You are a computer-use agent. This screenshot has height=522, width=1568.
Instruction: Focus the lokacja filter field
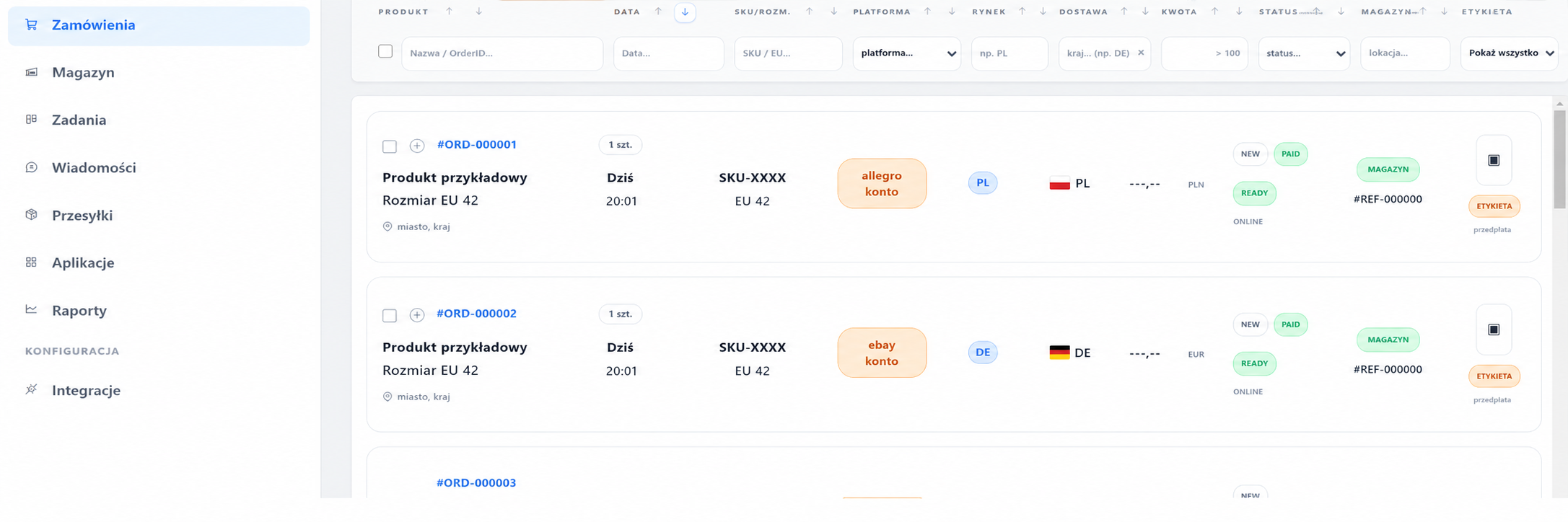[x=1405, y=53]
